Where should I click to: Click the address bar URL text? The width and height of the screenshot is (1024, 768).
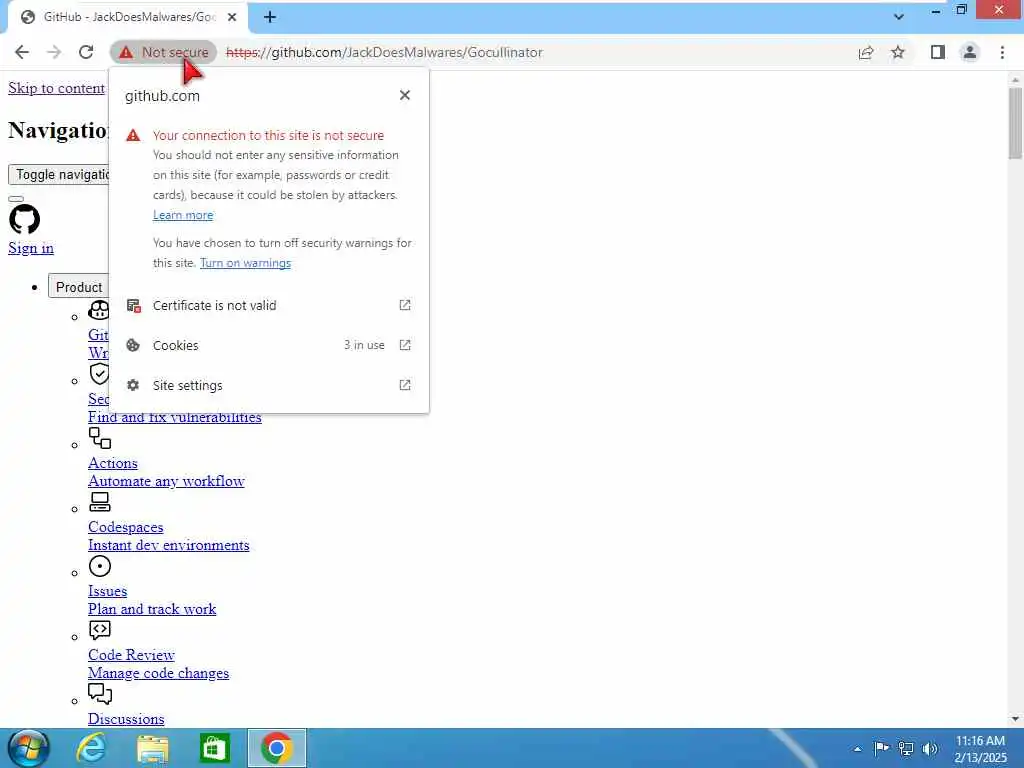pos(384,52)
